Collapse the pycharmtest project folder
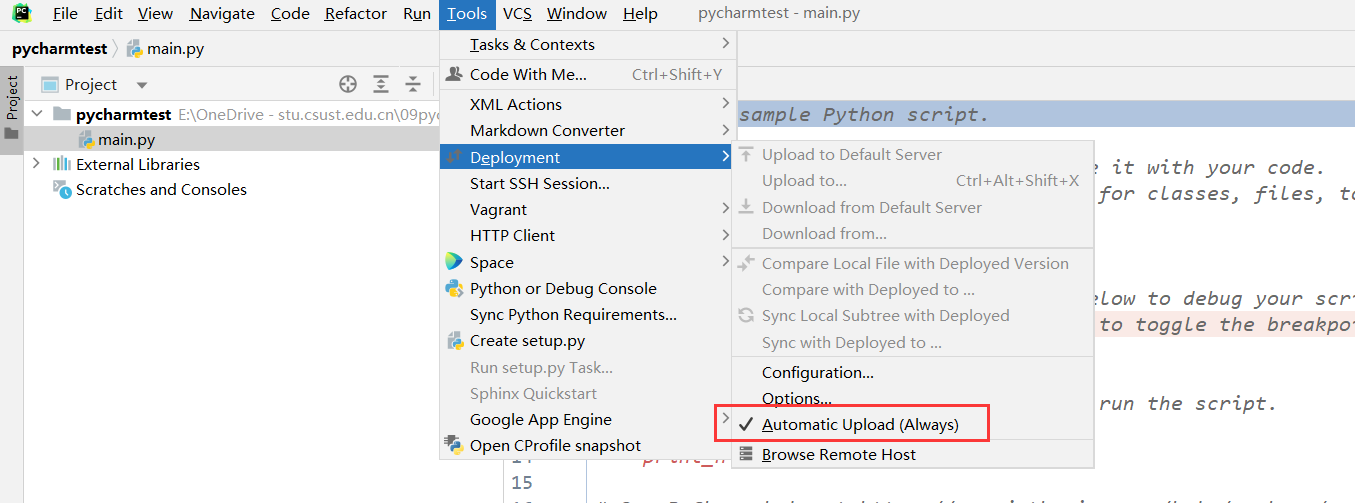Image resolution: width=1355 pixels, height=503 pixels. [37, 114]
